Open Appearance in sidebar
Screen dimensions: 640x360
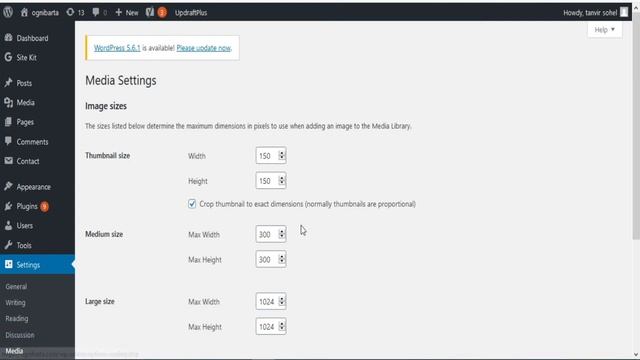click(33, 187)
